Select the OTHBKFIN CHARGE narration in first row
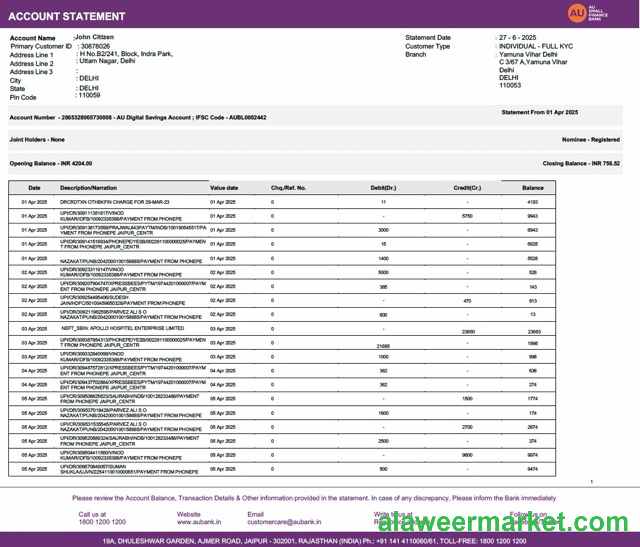This screenshot has height=547, width=640. point(114,202)
